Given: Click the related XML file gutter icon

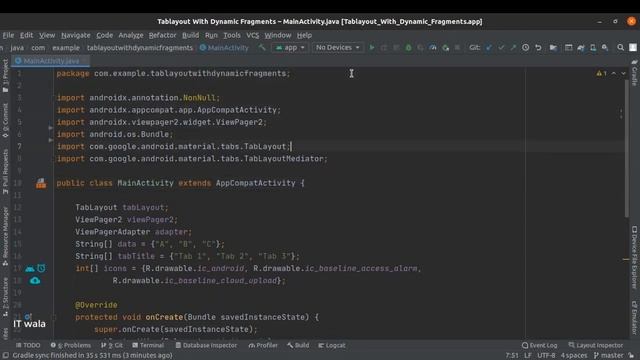Looking at the screenshot, I should click(x=41, y=183).
